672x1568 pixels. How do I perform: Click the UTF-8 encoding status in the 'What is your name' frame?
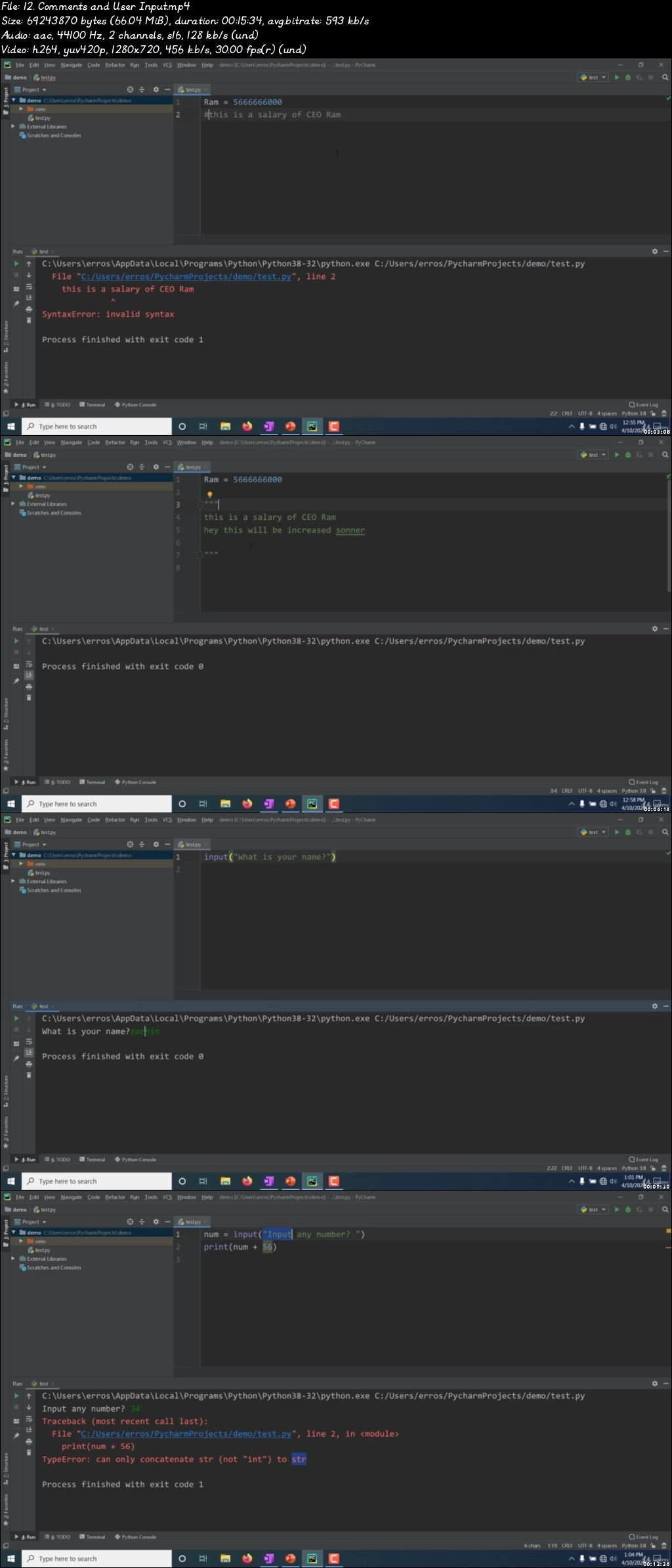click(585, 1168)
